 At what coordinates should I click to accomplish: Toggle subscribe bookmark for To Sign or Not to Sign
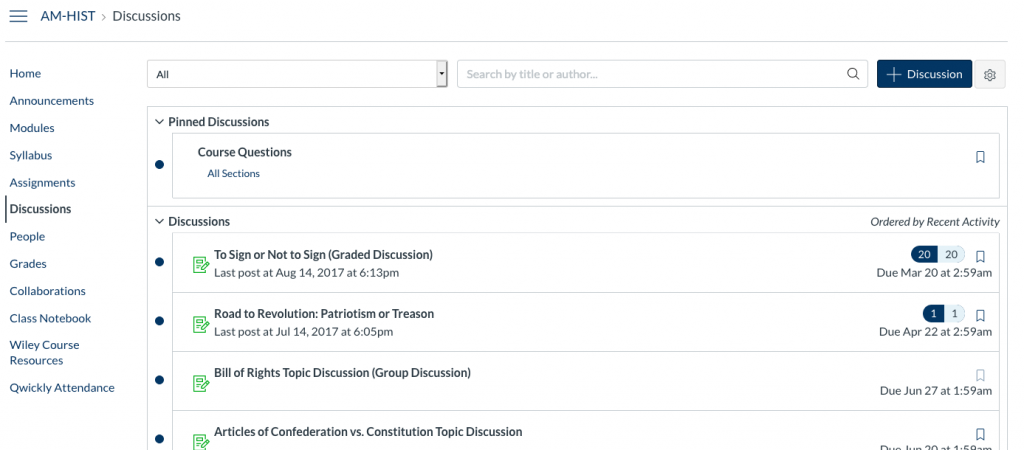(980, 256)
